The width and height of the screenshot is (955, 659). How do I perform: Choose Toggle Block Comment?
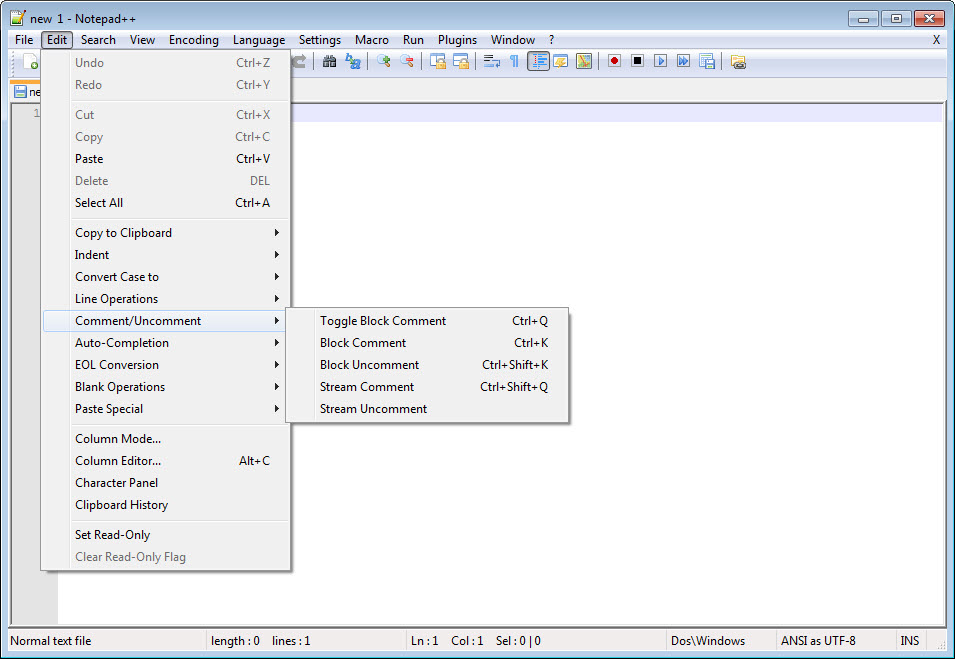[x=427, y=321]
